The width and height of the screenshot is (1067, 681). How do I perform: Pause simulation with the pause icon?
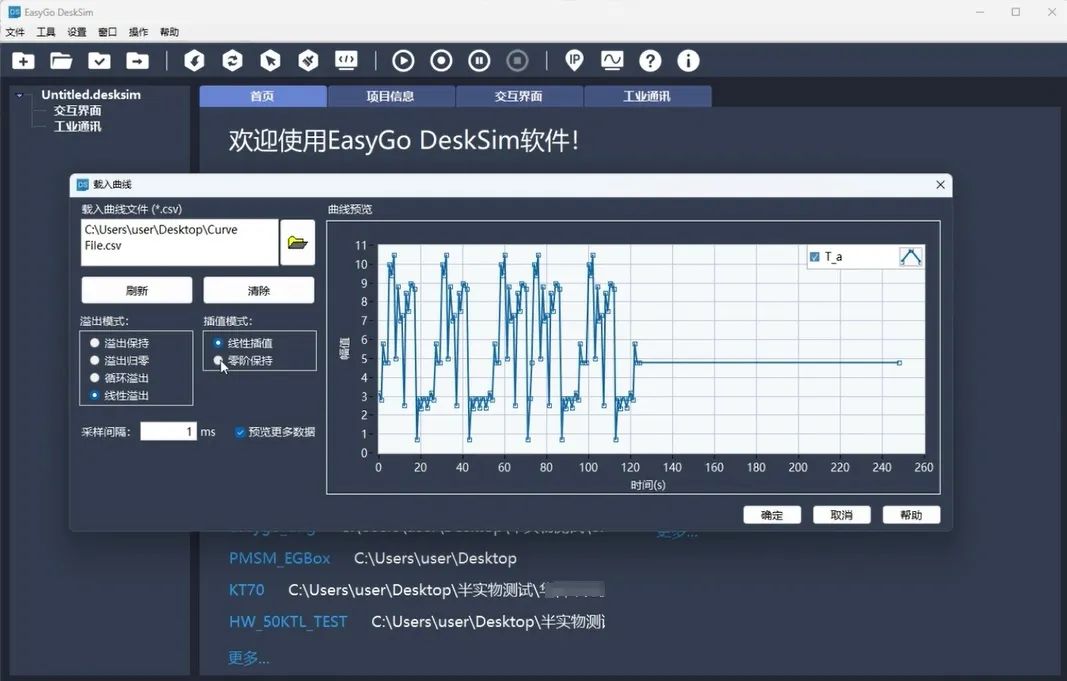pos(479,61)
